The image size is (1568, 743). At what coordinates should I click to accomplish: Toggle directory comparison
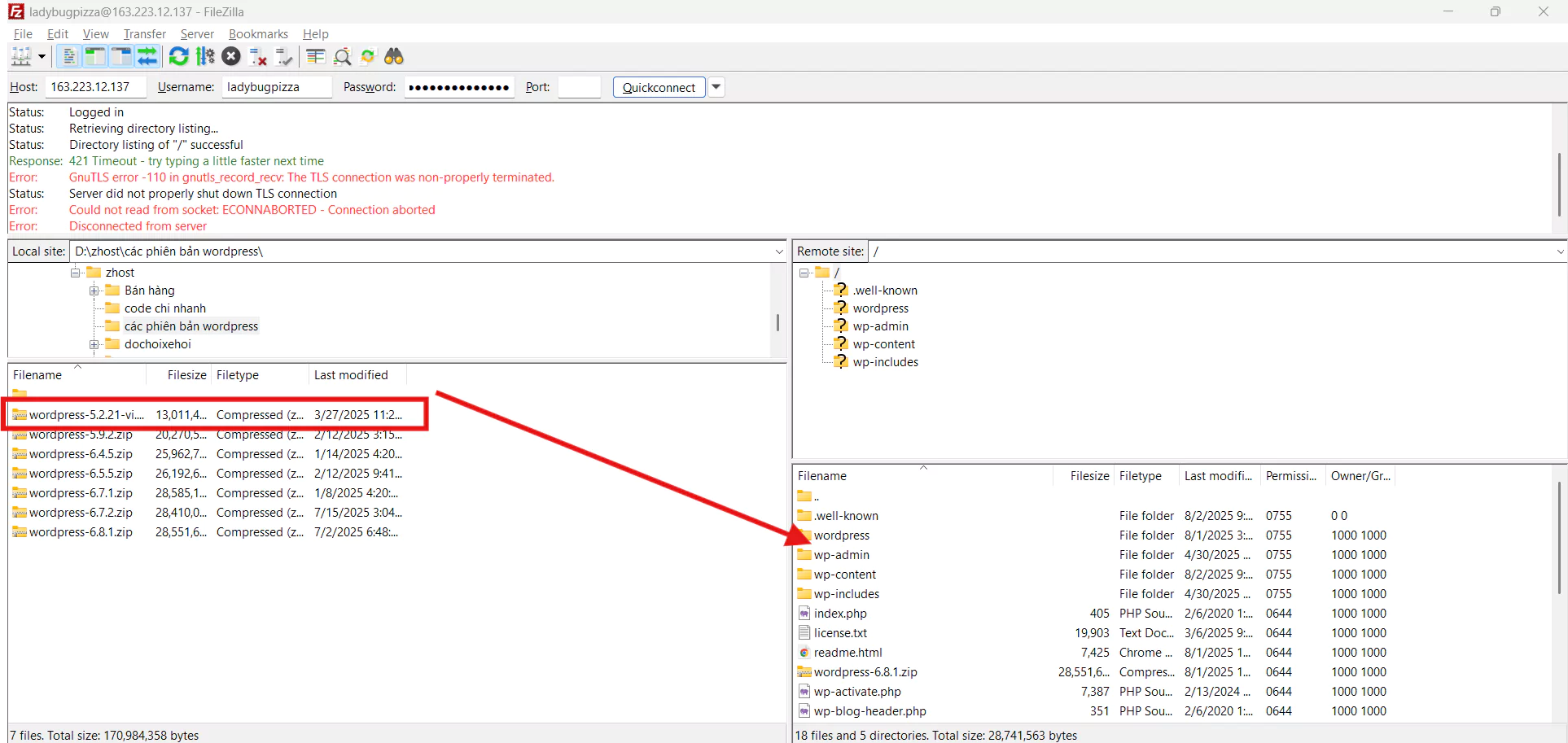(342, 56)
